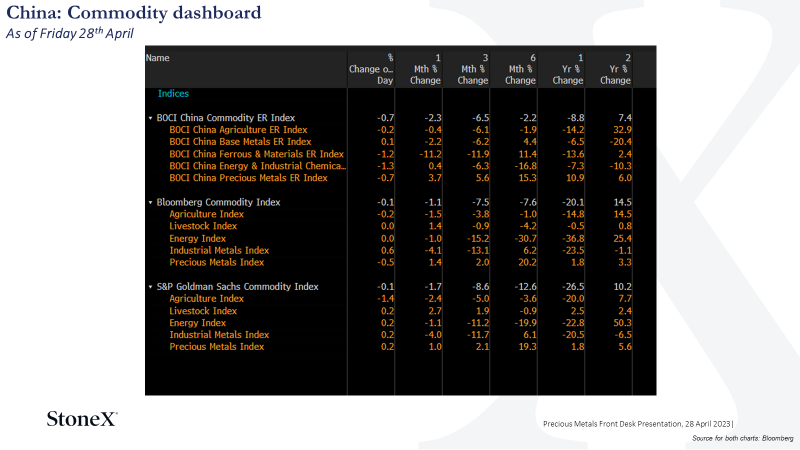Collapse the S&P Goldman Sachs Commodity Index group
The width and height of the screenshot is (800, 450).
pyautogui.click(x=151, y=287)
